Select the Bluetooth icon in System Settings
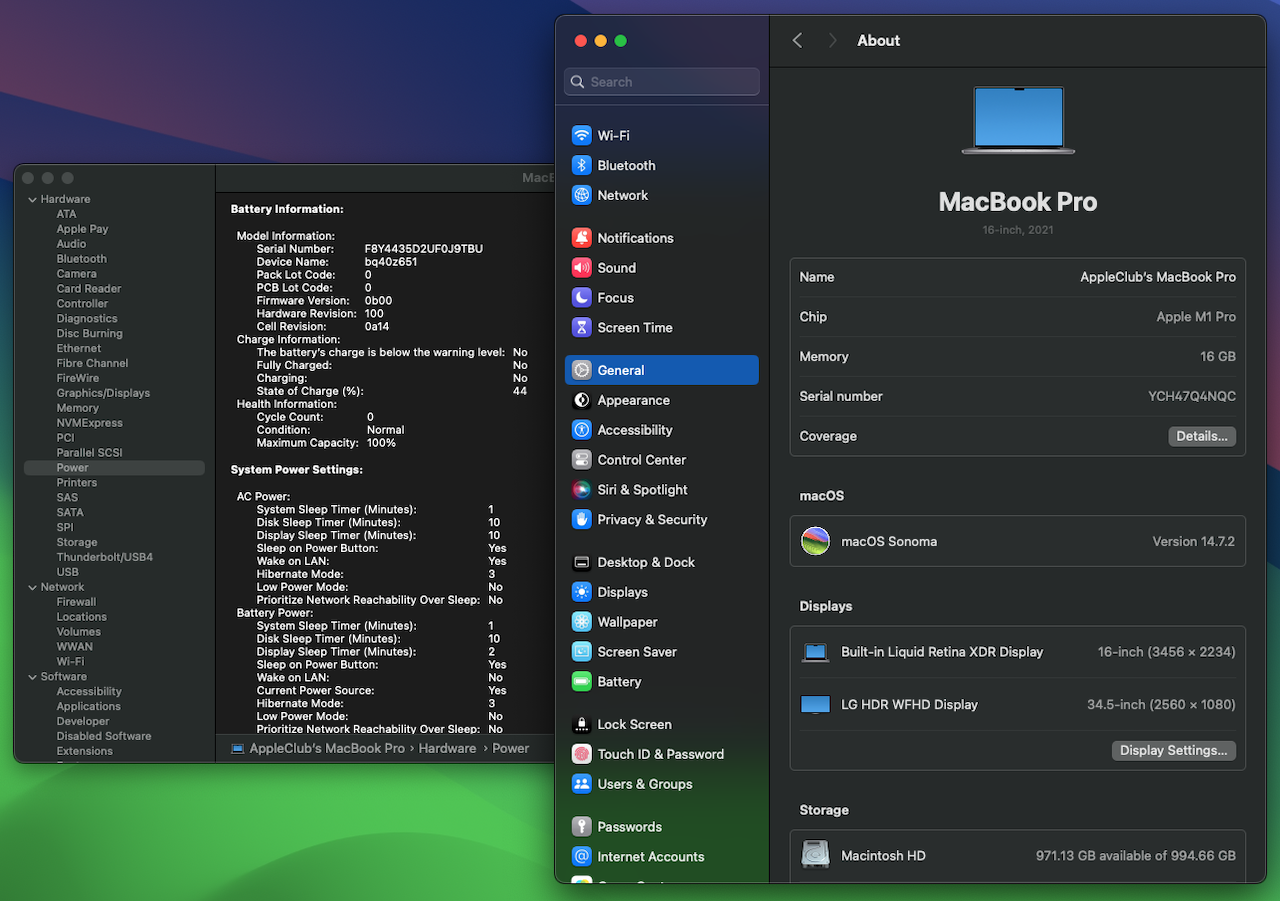This screenshot has width=1280, height=901. 581,165
